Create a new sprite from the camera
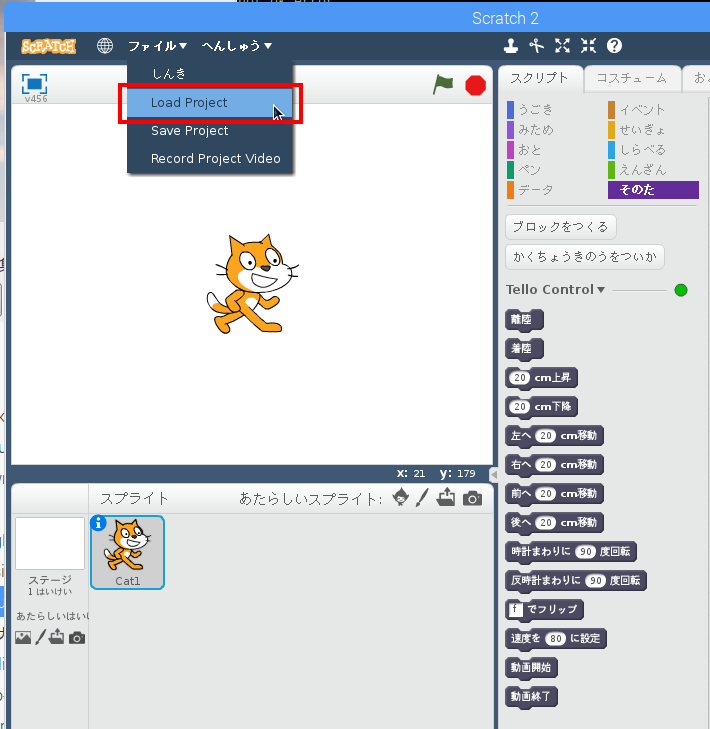710x729 pixels. pos(472,498)
